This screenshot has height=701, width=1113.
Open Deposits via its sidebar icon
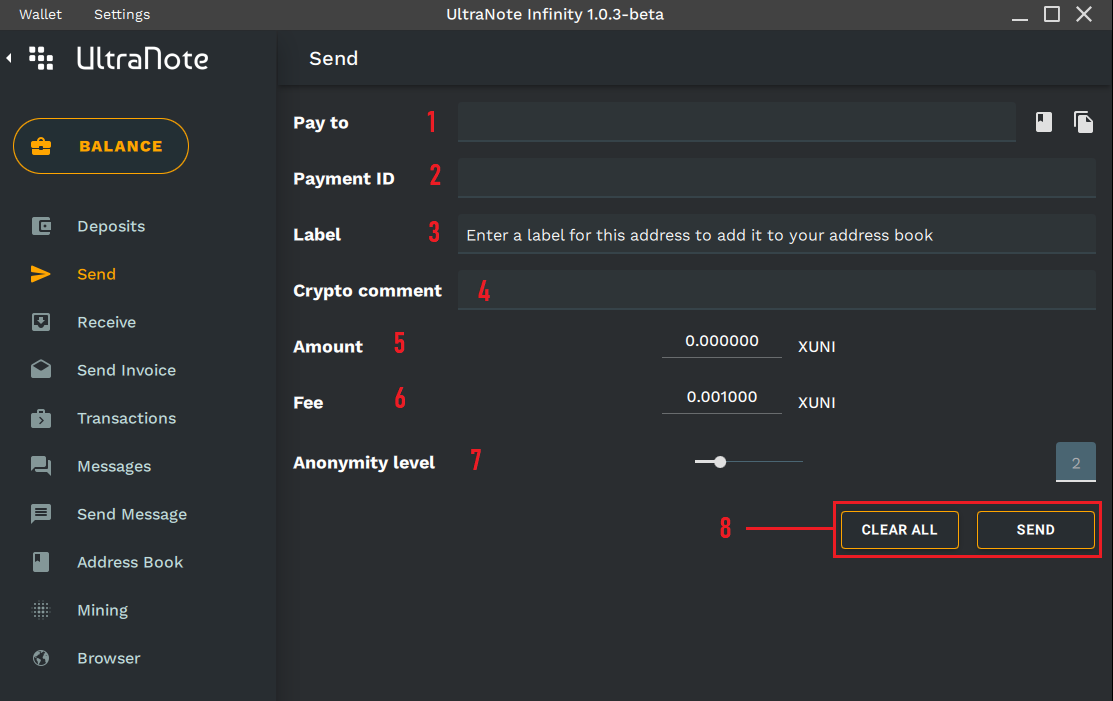(41, 226)
